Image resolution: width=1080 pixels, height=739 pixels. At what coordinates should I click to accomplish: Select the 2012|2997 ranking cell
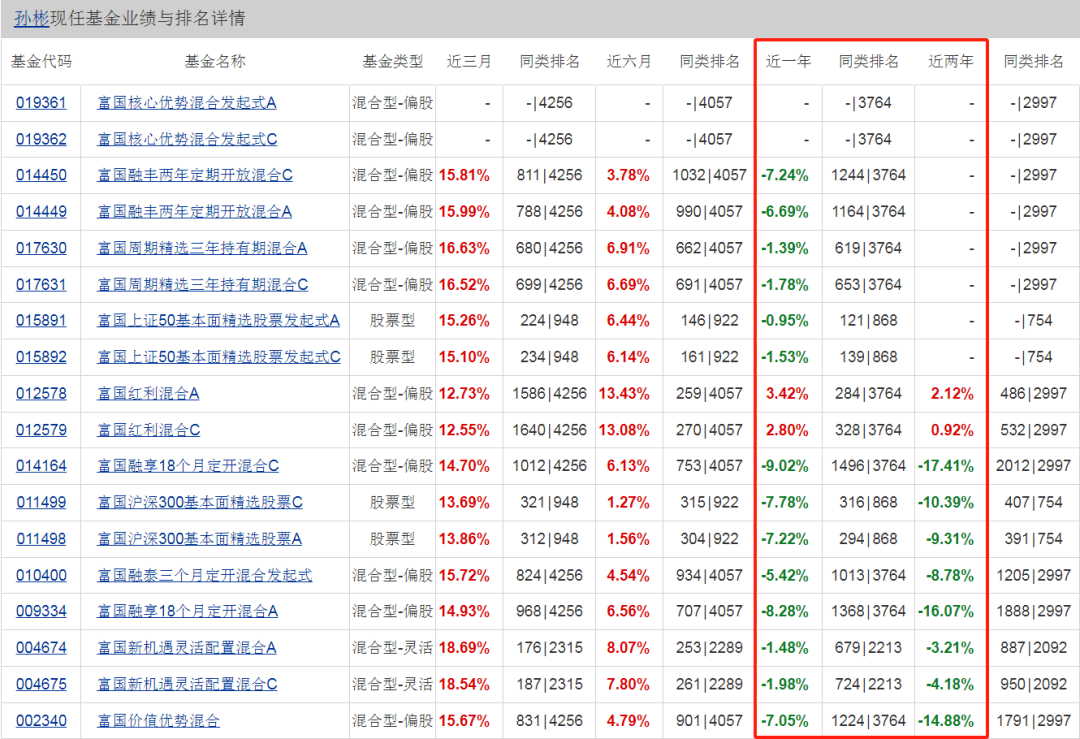pos(1033,466)
